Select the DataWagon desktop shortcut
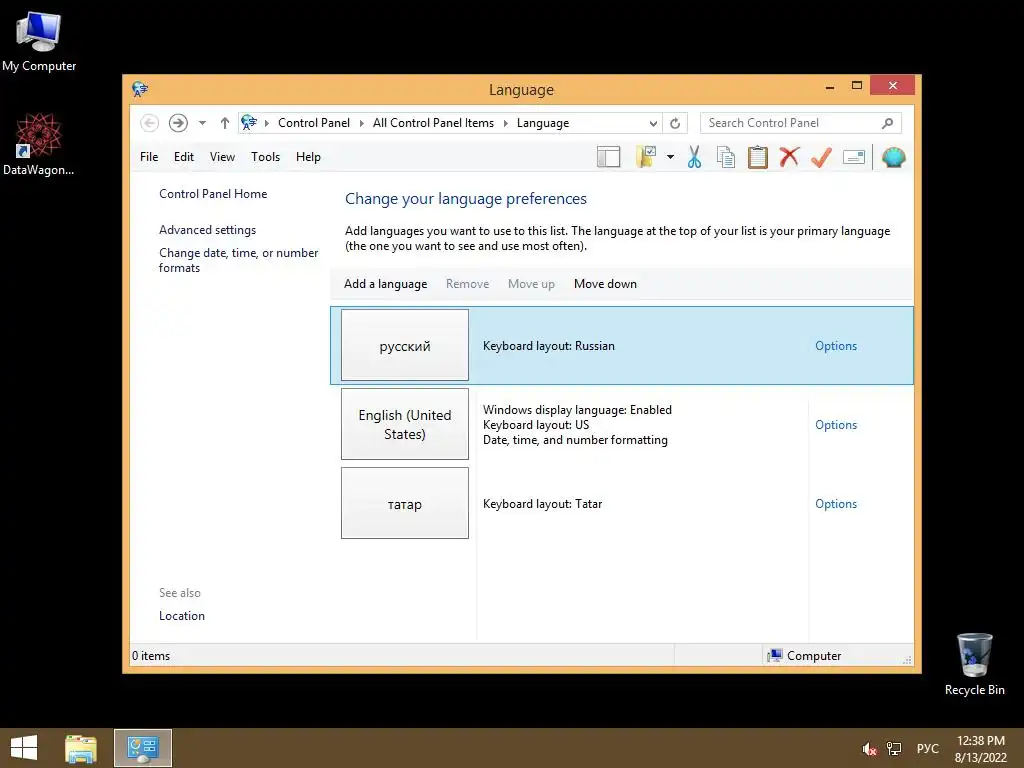This screenshot has width=1024, height=768. click(x=39, y=144)
